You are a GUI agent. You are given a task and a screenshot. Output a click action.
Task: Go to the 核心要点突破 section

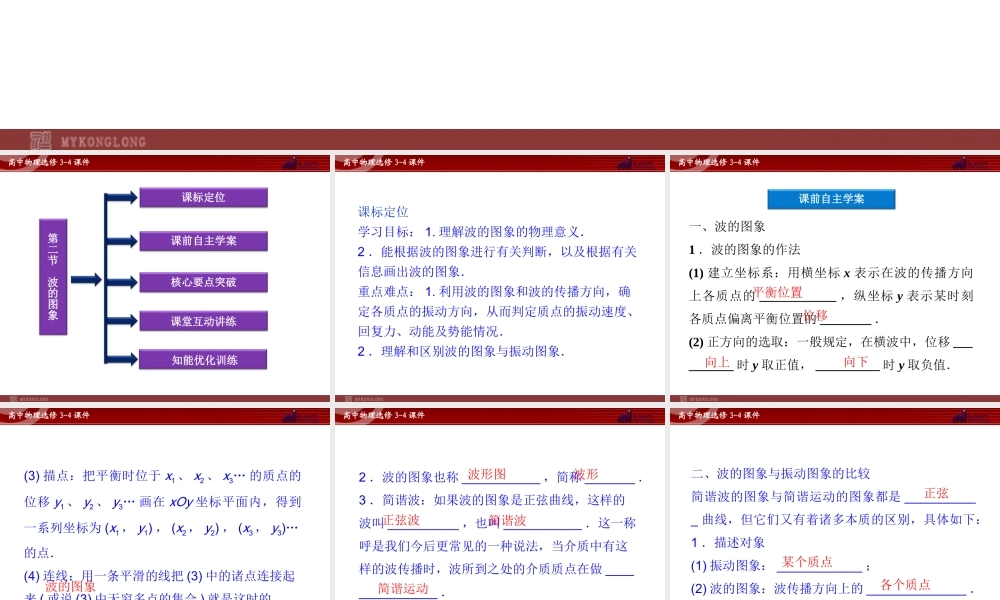203,282
